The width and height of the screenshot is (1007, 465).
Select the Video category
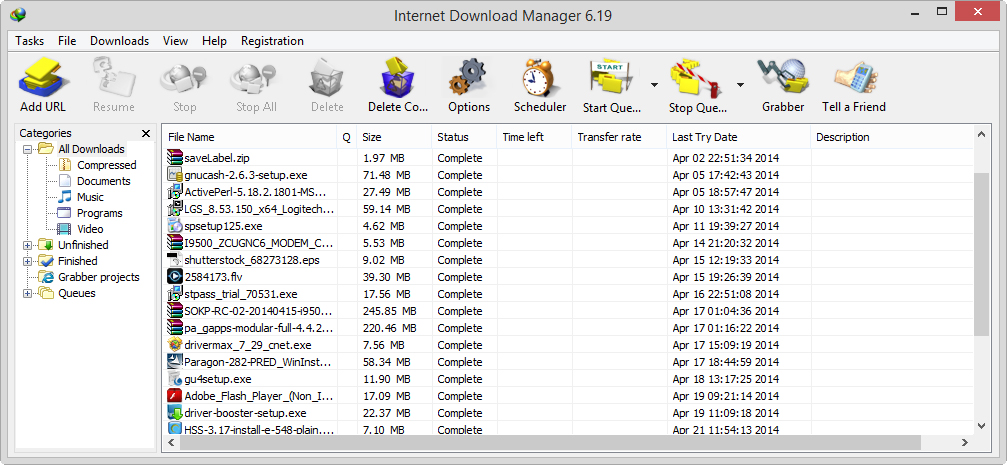[x=90, y=229]
